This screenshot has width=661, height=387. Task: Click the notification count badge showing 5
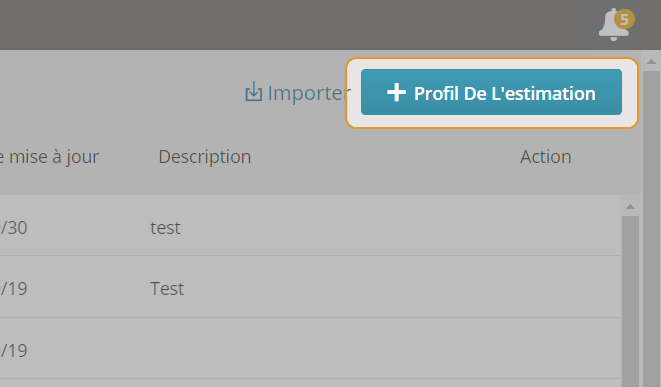(x=624, y=19)
